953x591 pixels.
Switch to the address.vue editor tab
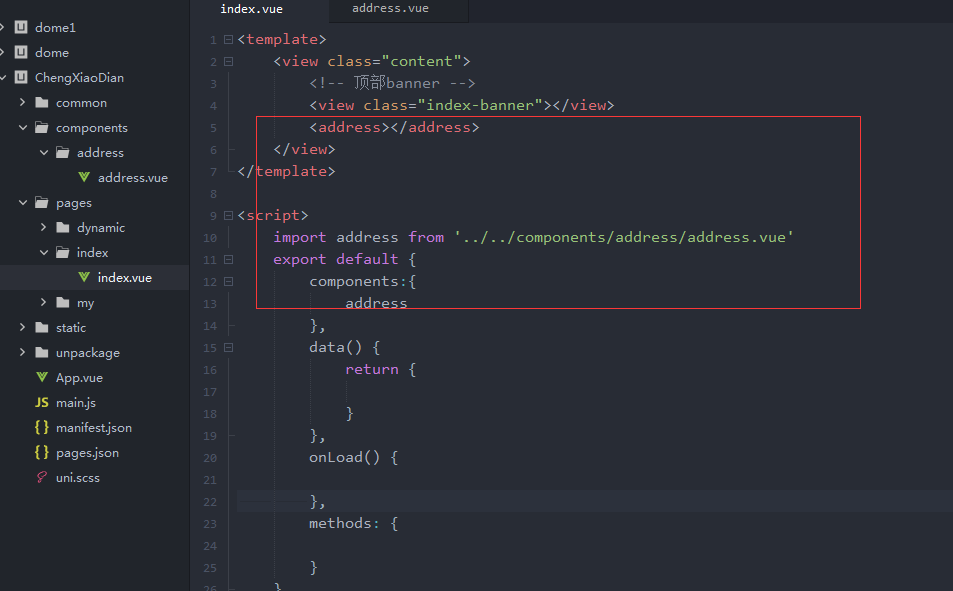391,9
